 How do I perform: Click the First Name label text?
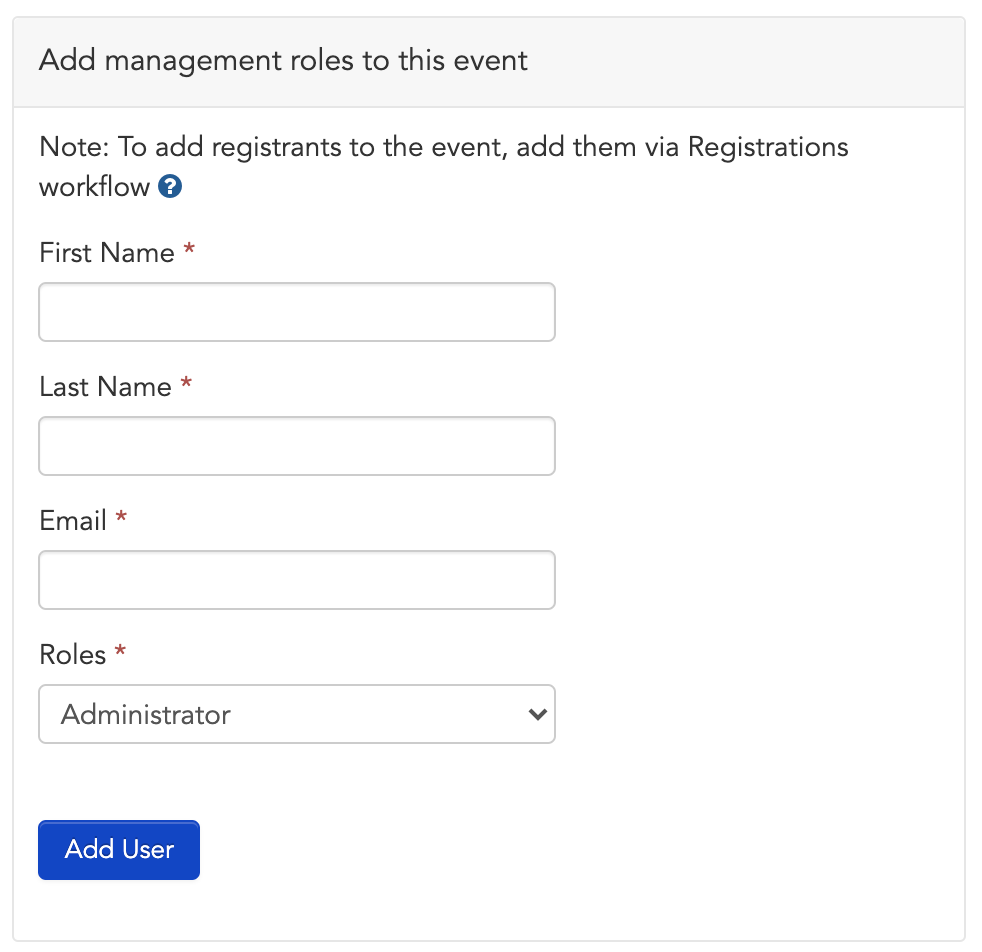pyautogui.click(x=106, y=253)
